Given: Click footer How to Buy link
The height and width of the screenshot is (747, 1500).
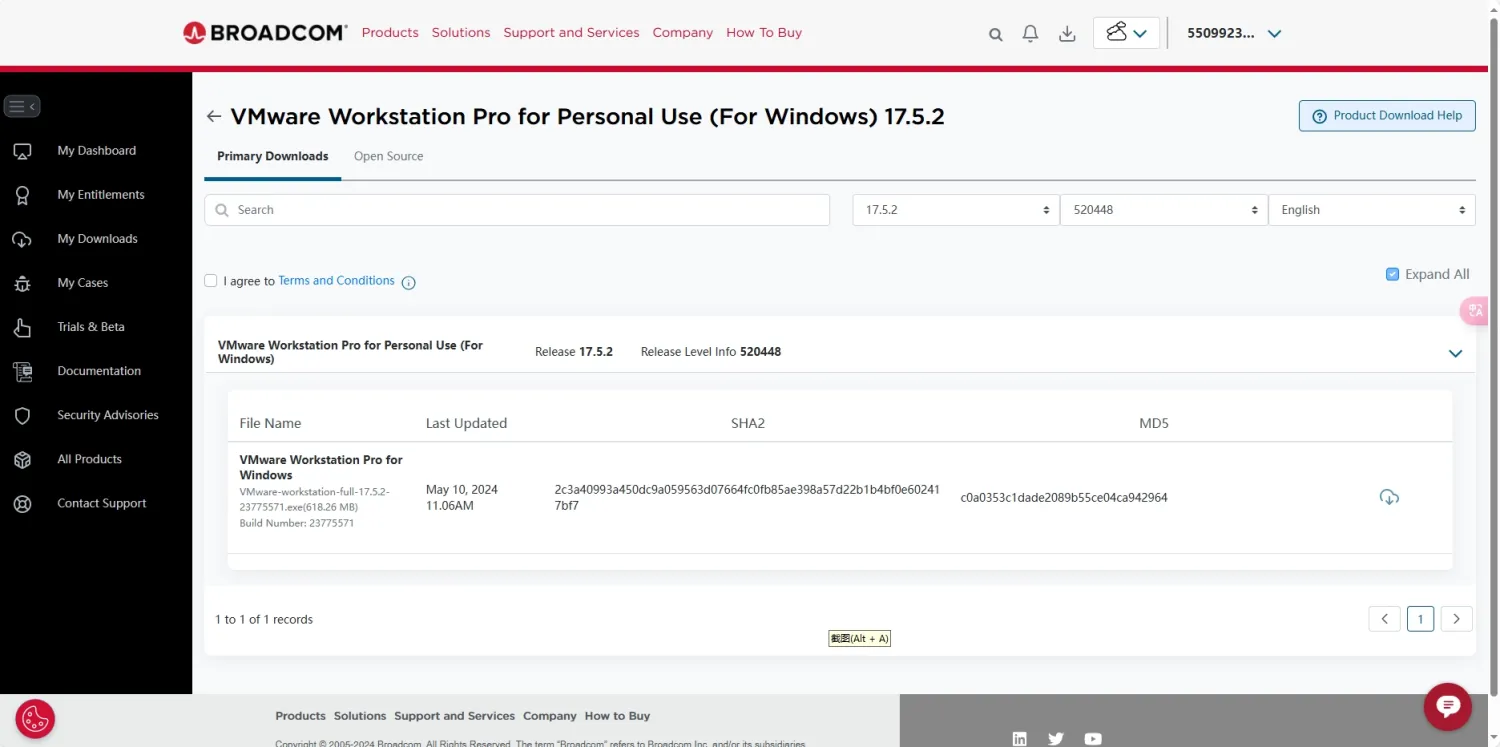Looking at the screenshot, I should click(617, 716).
